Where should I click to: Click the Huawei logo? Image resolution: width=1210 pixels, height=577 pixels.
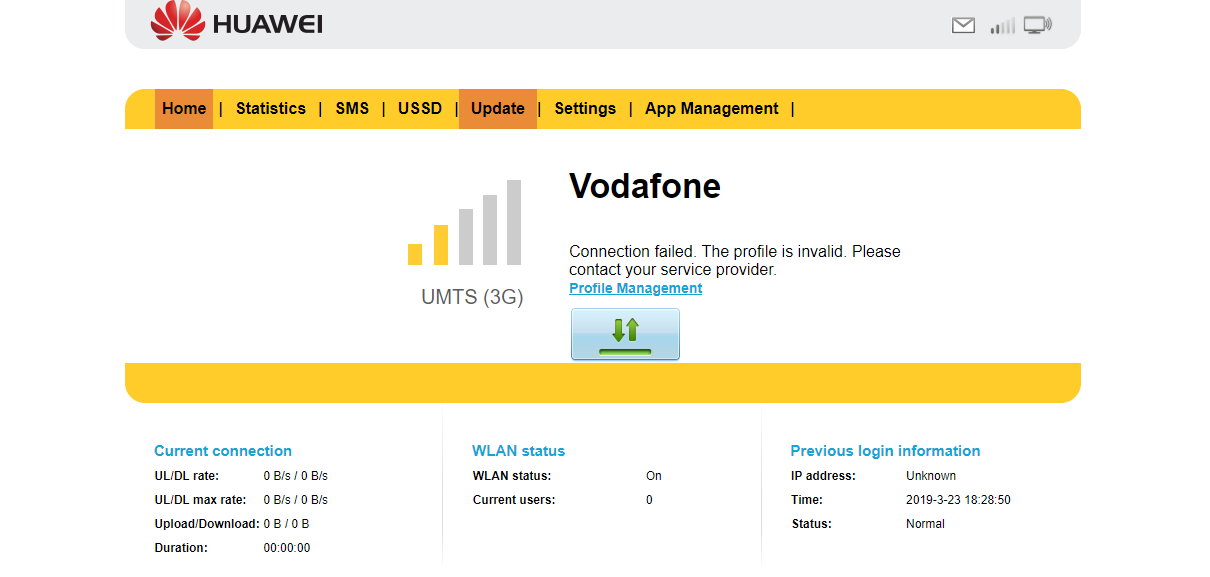click(236, 22)
